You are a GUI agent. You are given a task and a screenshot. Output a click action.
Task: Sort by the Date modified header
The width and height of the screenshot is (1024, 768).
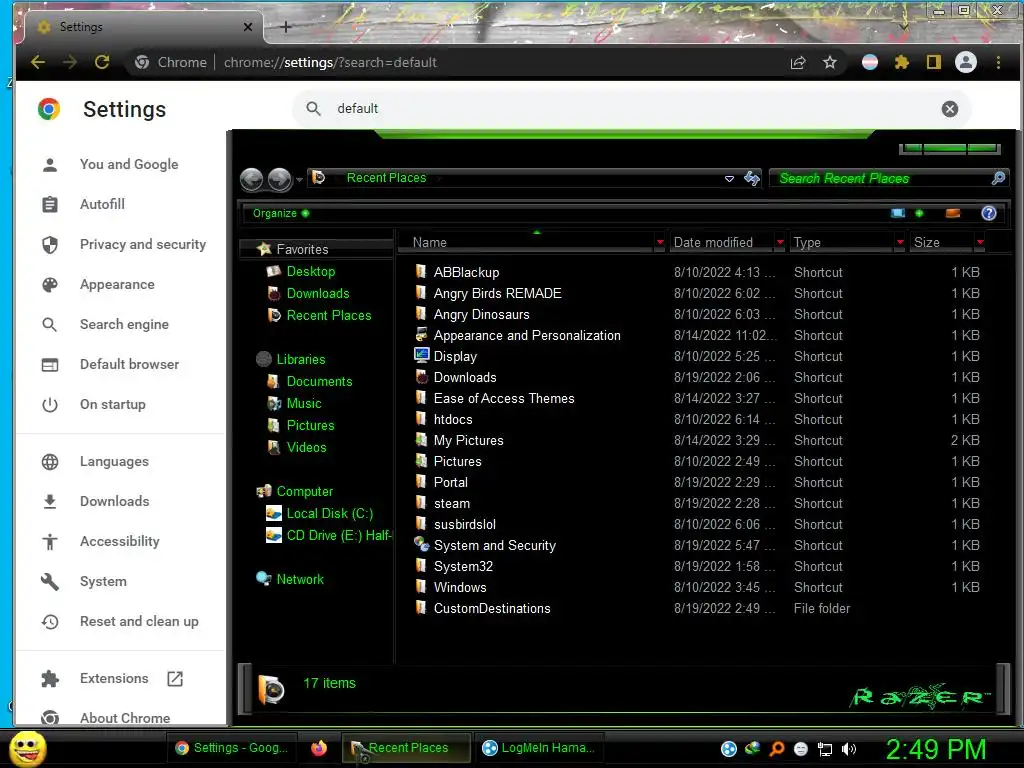(713, 242)
